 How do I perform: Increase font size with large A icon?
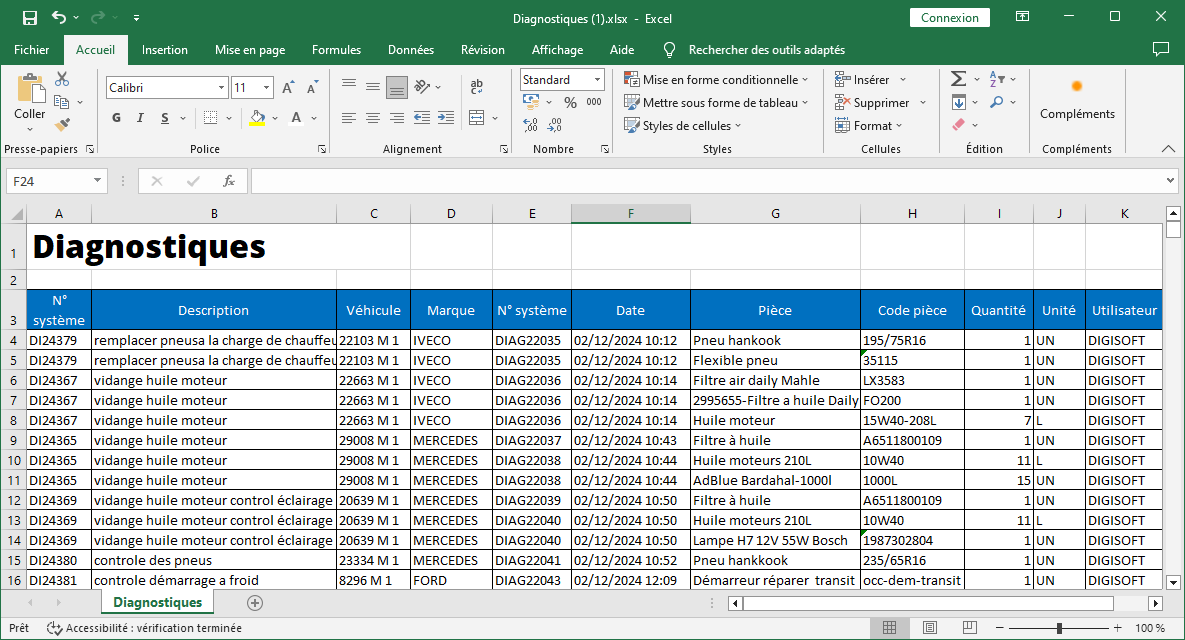288,88
